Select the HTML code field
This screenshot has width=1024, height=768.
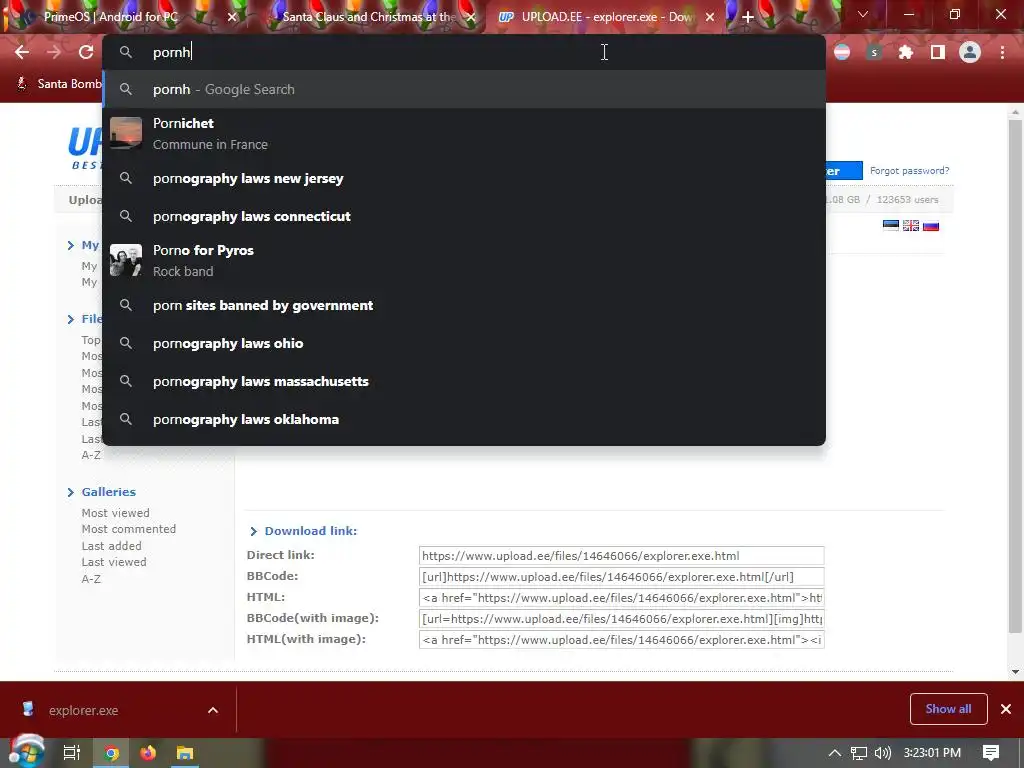(621, 598)
